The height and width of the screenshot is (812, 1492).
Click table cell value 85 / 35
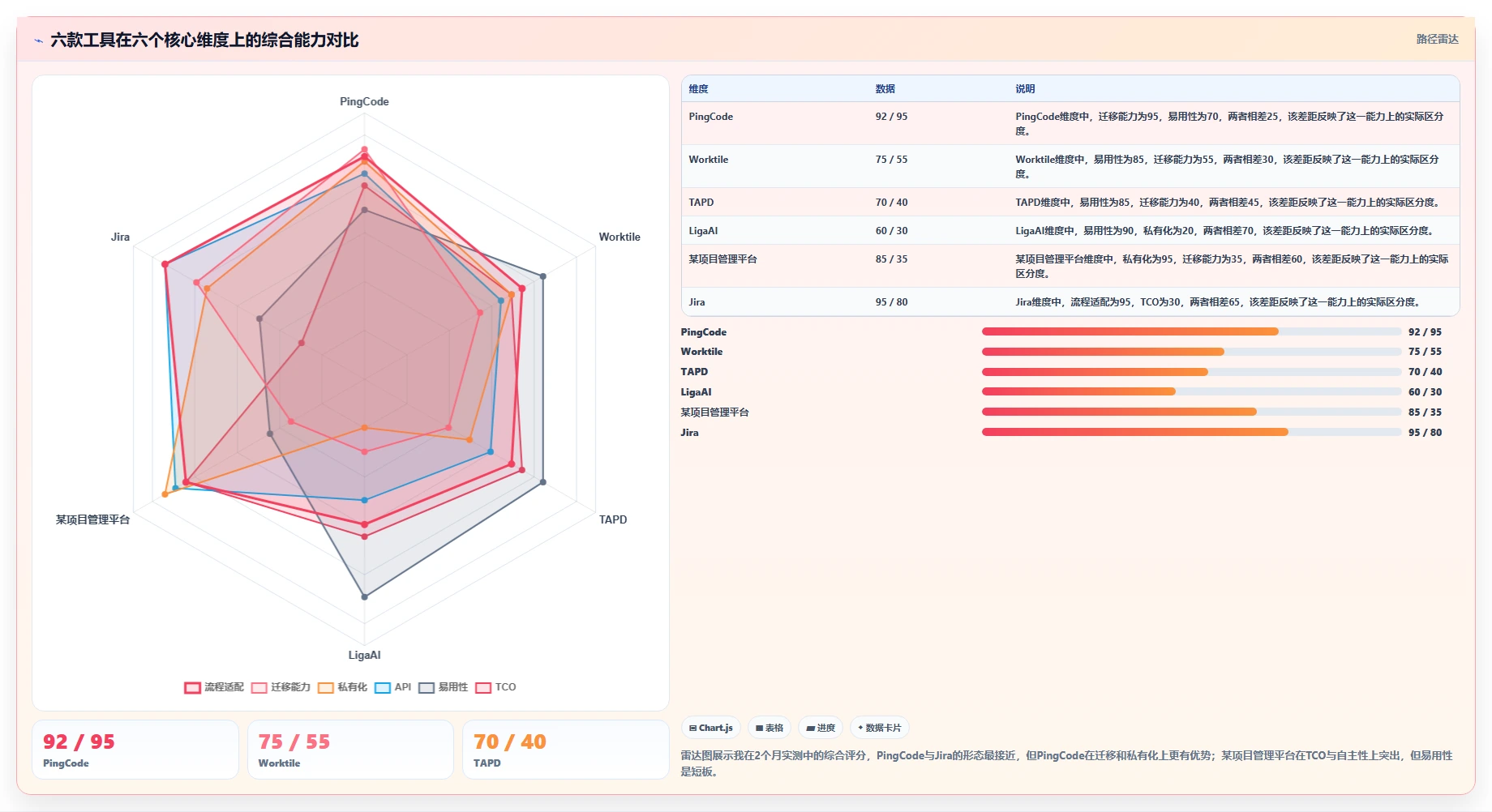tap(891, 259)
